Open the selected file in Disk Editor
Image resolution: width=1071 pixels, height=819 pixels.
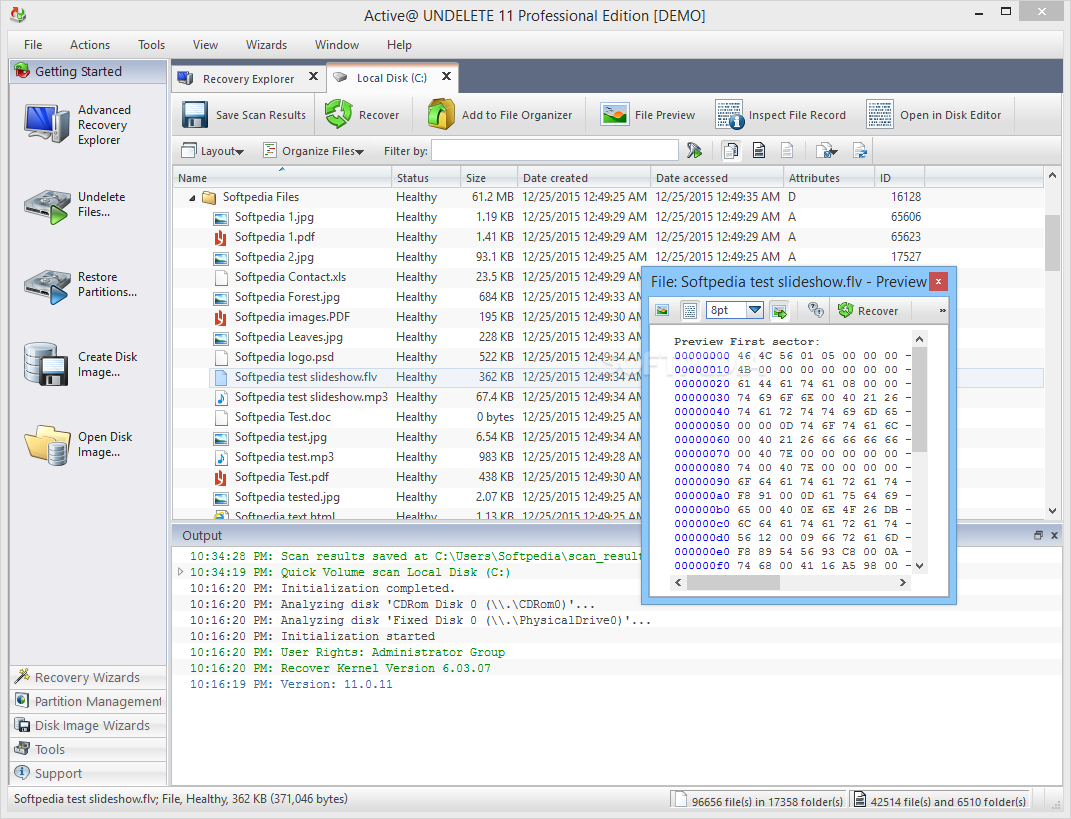[934, 115]
